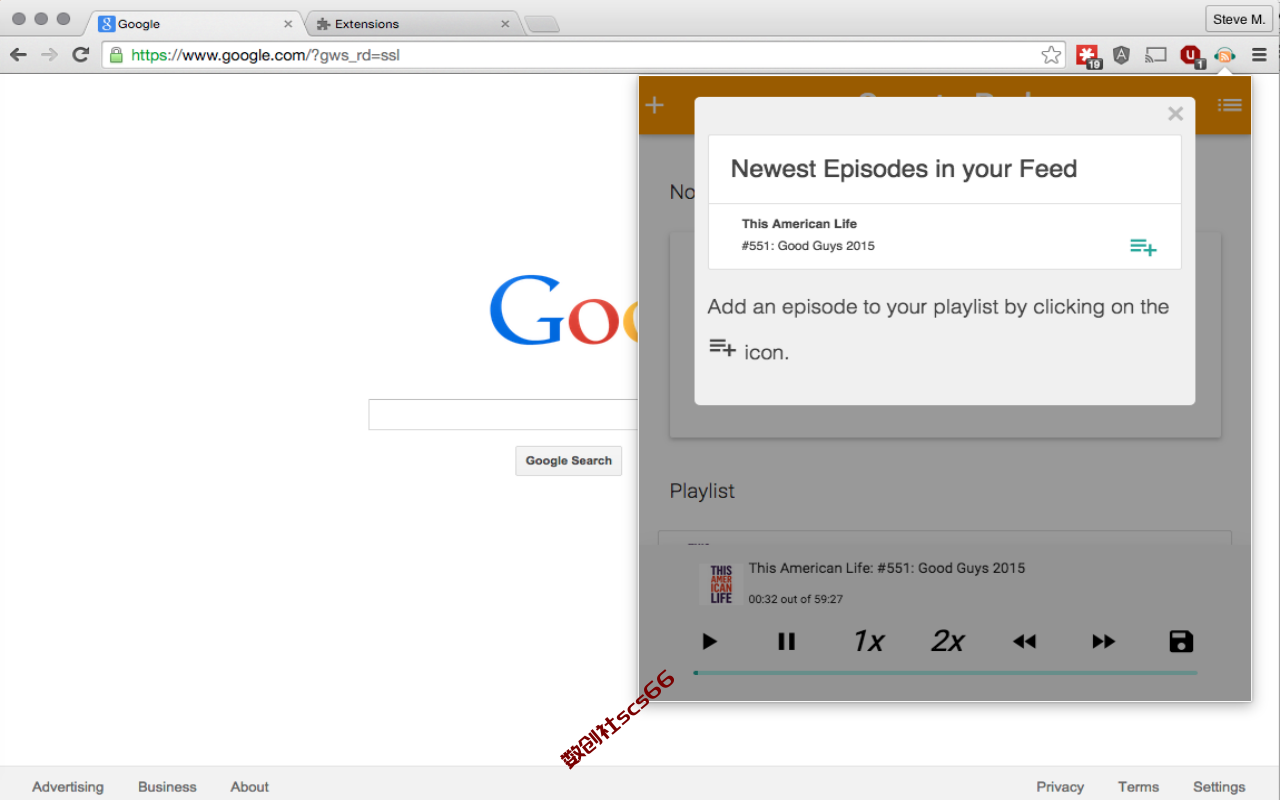The width and height of the screenshot is (1280, 800).
Task: Click the Google Search button
Action: [569, 461]
